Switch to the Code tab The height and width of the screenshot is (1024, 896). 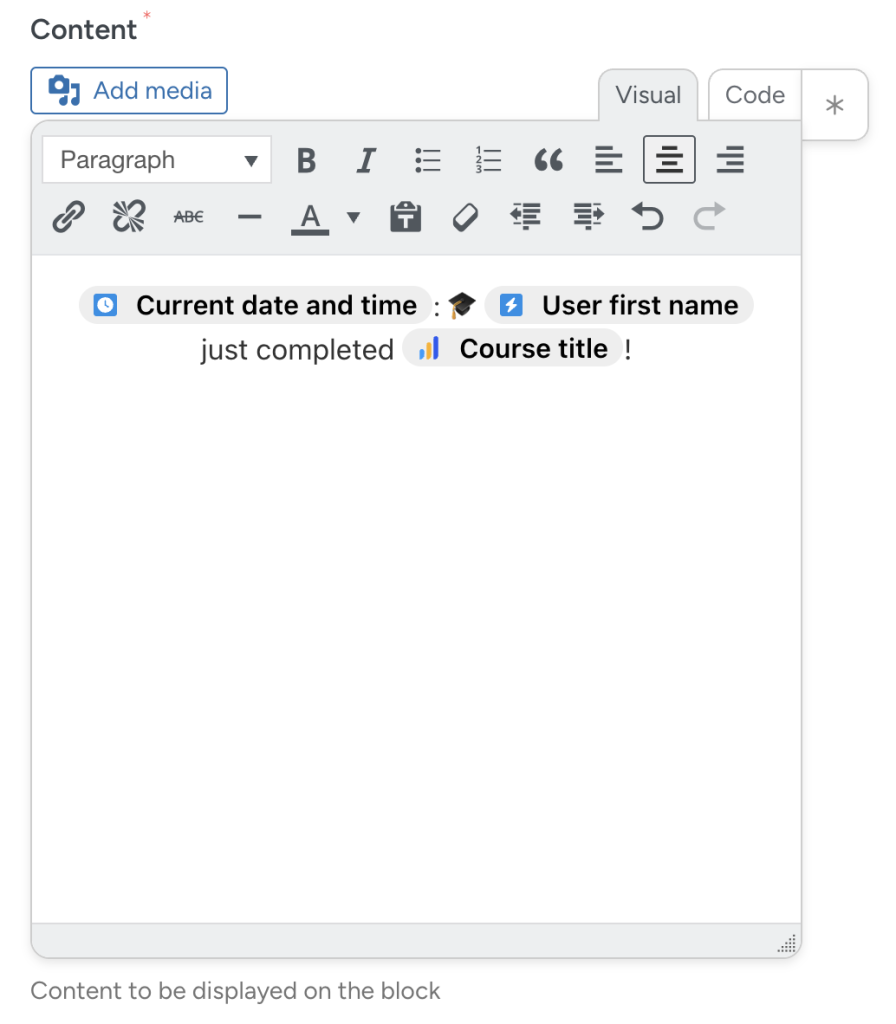point(754,95)
